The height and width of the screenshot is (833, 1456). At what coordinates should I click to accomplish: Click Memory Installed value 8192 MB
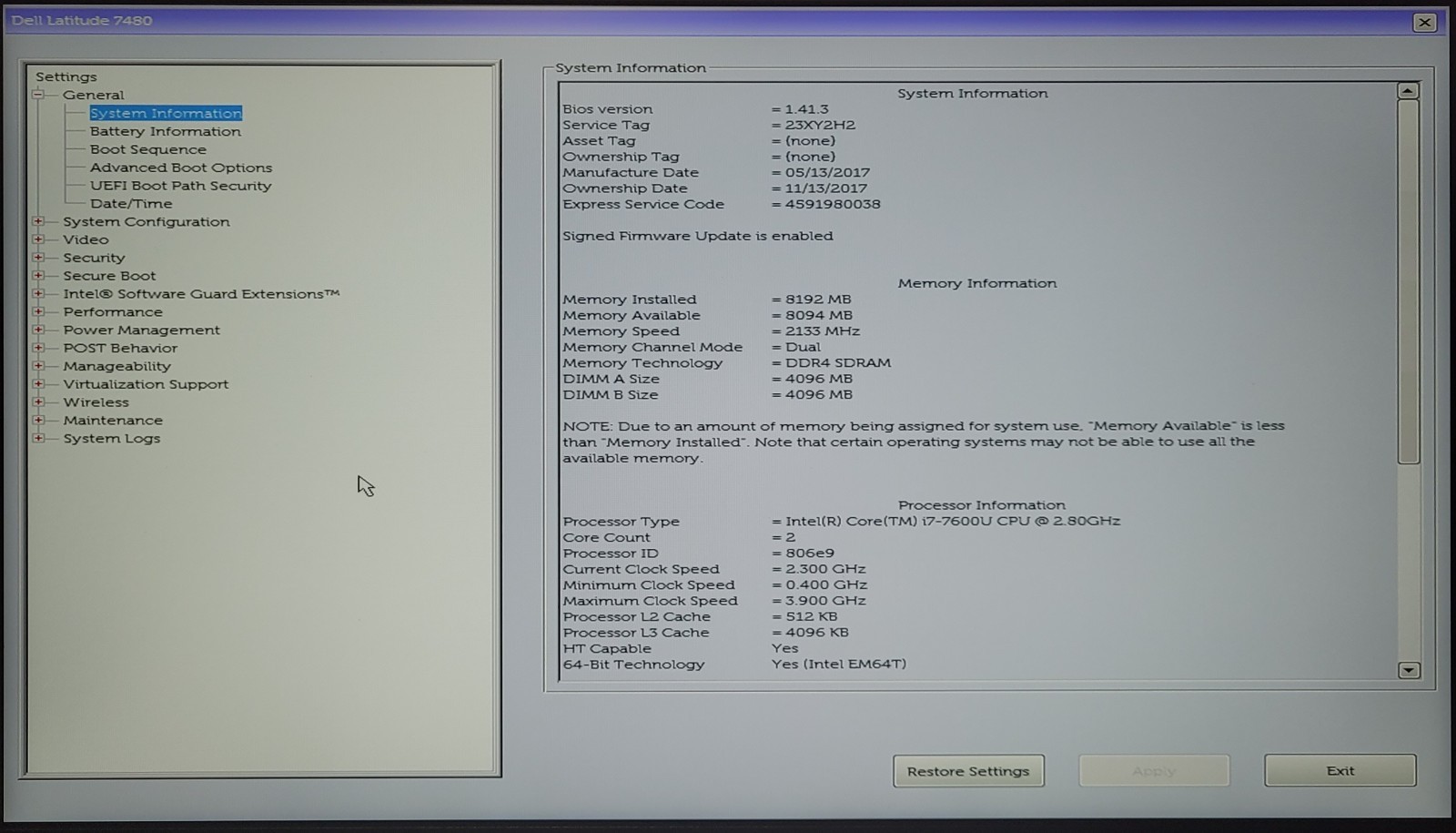818,300
